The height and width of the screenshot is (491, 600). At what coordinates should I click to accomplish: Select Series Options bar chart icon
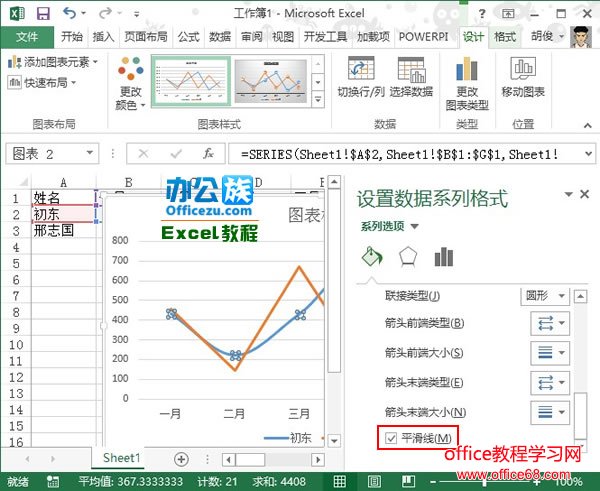pyautogui.click(x=444, y=257)
